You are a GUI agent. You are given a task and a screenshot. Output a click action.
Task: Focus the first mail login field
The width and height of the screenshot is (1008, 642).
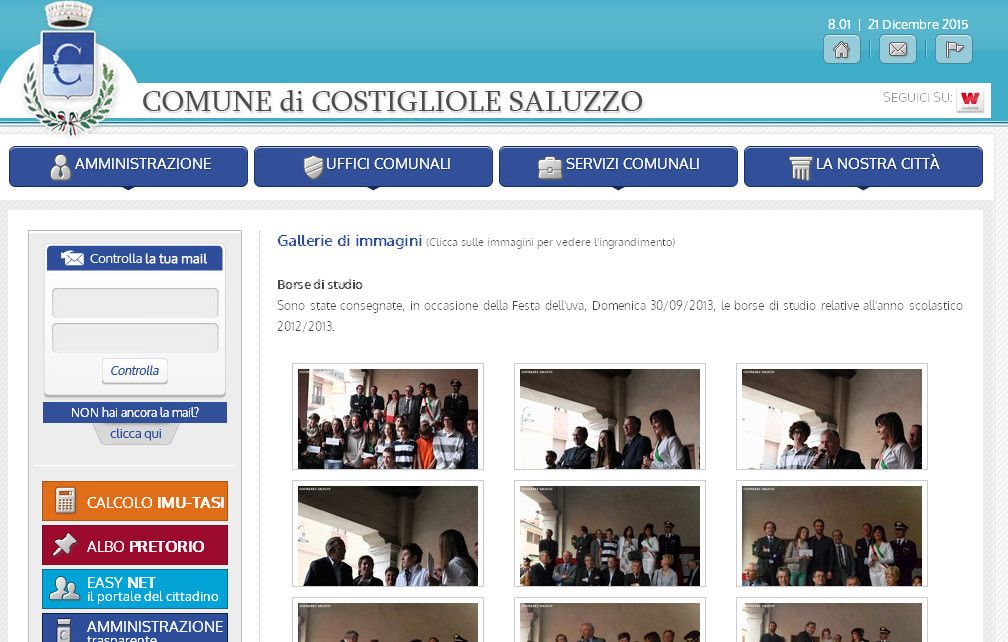(135, 303)
